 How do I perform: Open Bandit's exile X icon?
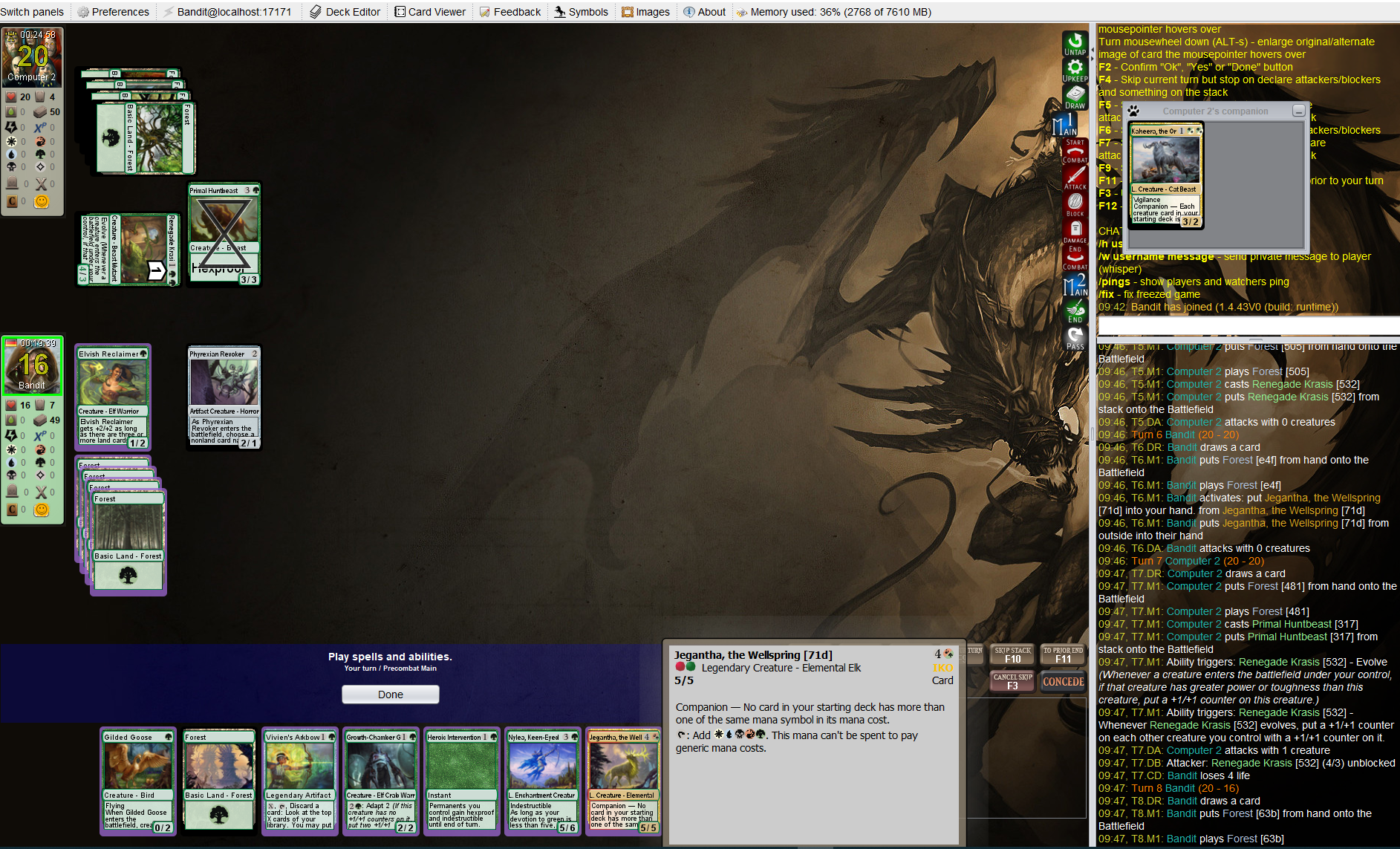(41, 492)
